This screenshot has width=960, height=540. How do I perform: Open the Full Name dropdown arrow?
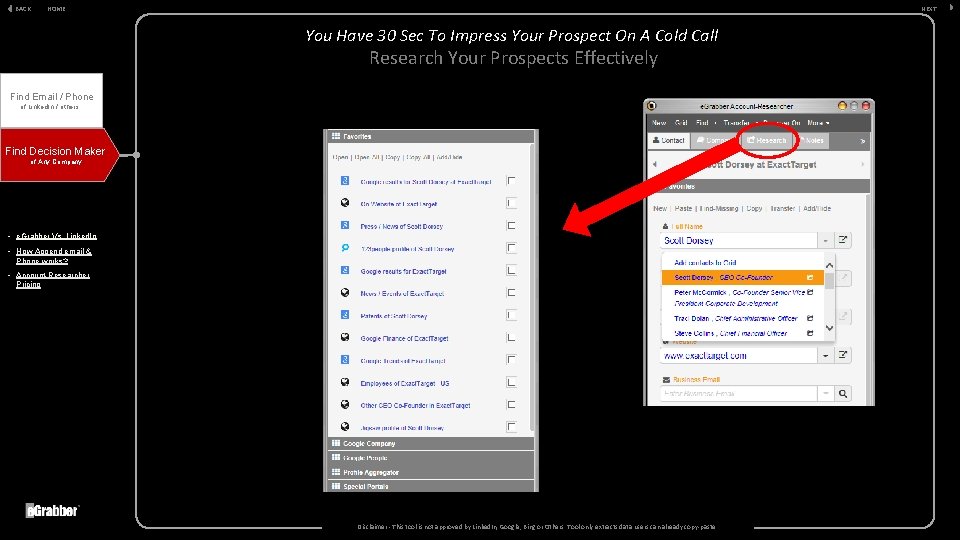(825, 241)
